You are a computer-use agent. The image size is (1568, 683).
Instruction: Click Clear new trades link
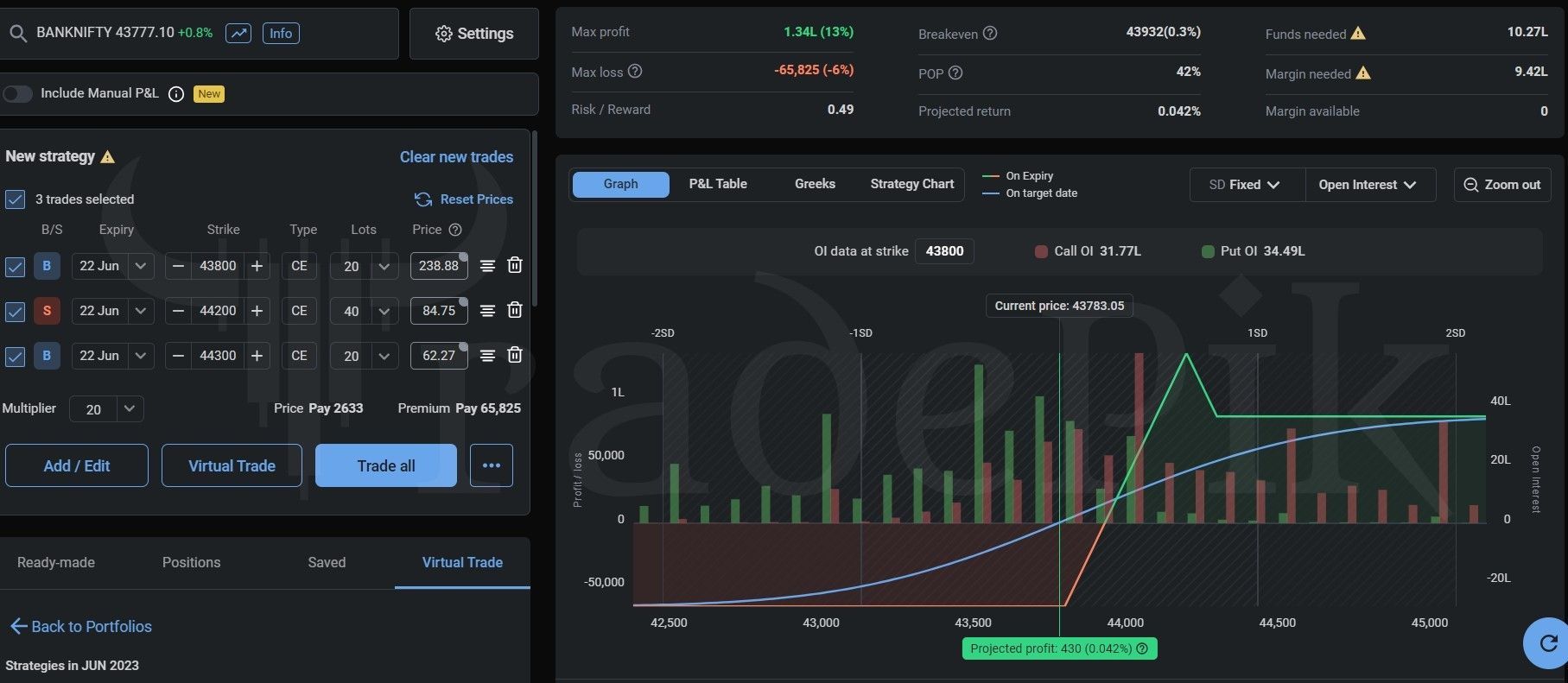[x=456, y=157]
